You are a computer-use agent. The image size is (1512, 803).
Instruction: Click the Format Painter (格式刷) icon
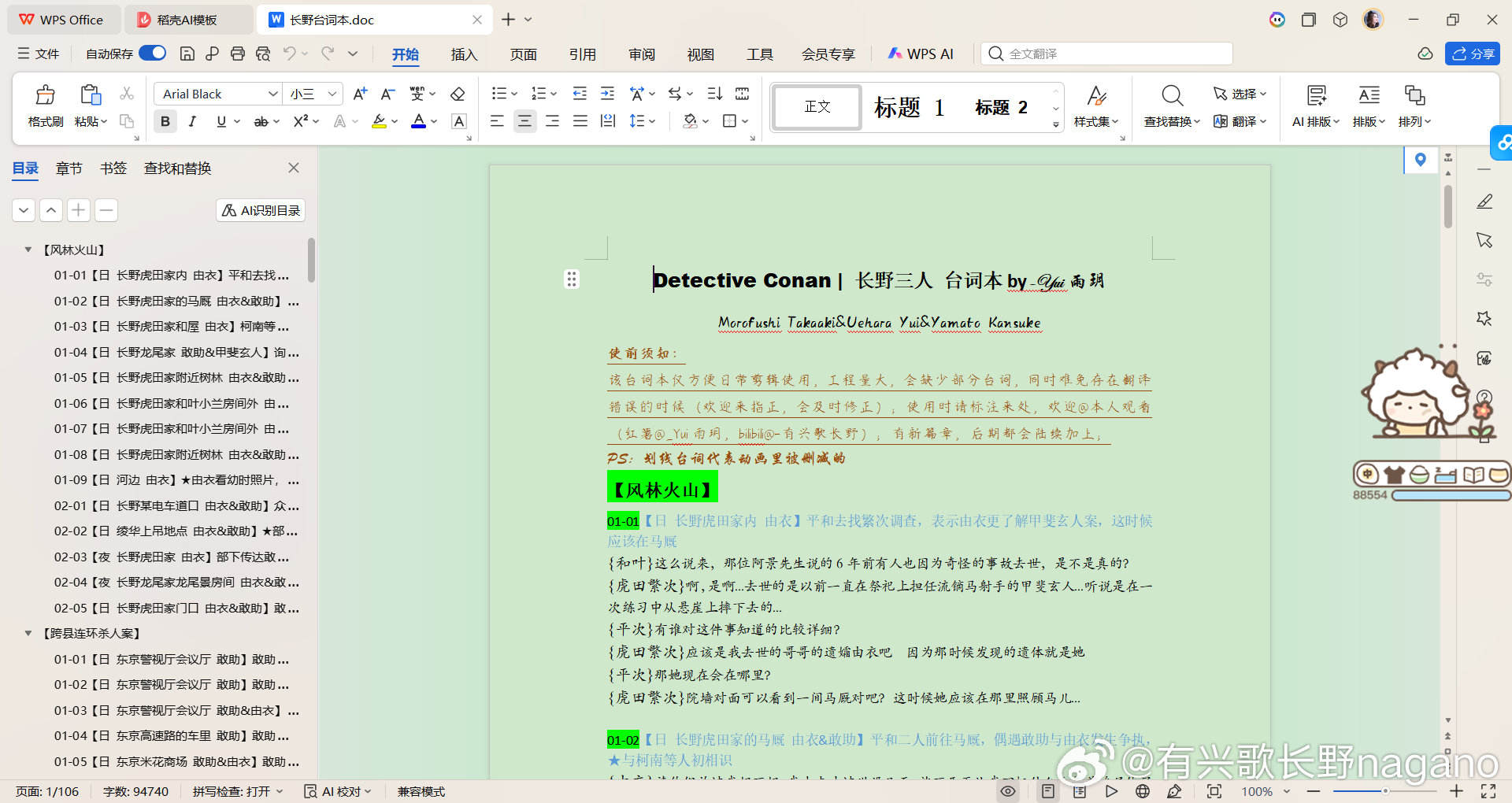pos(46,95)
